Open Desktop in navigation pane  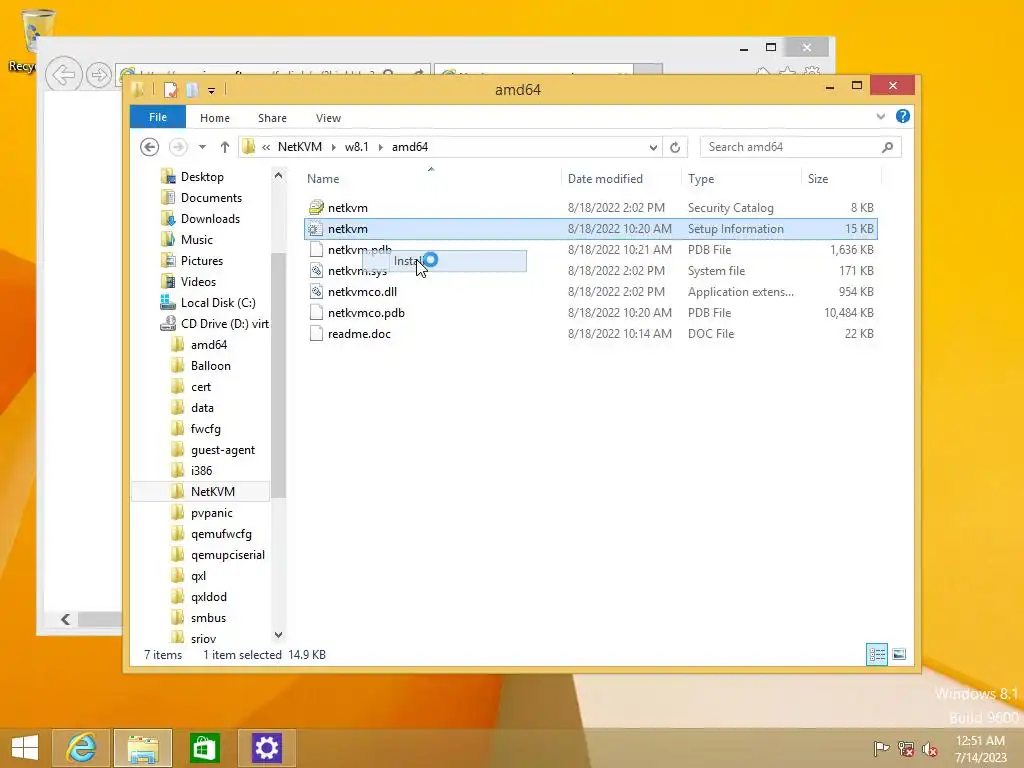coord(202,176)
